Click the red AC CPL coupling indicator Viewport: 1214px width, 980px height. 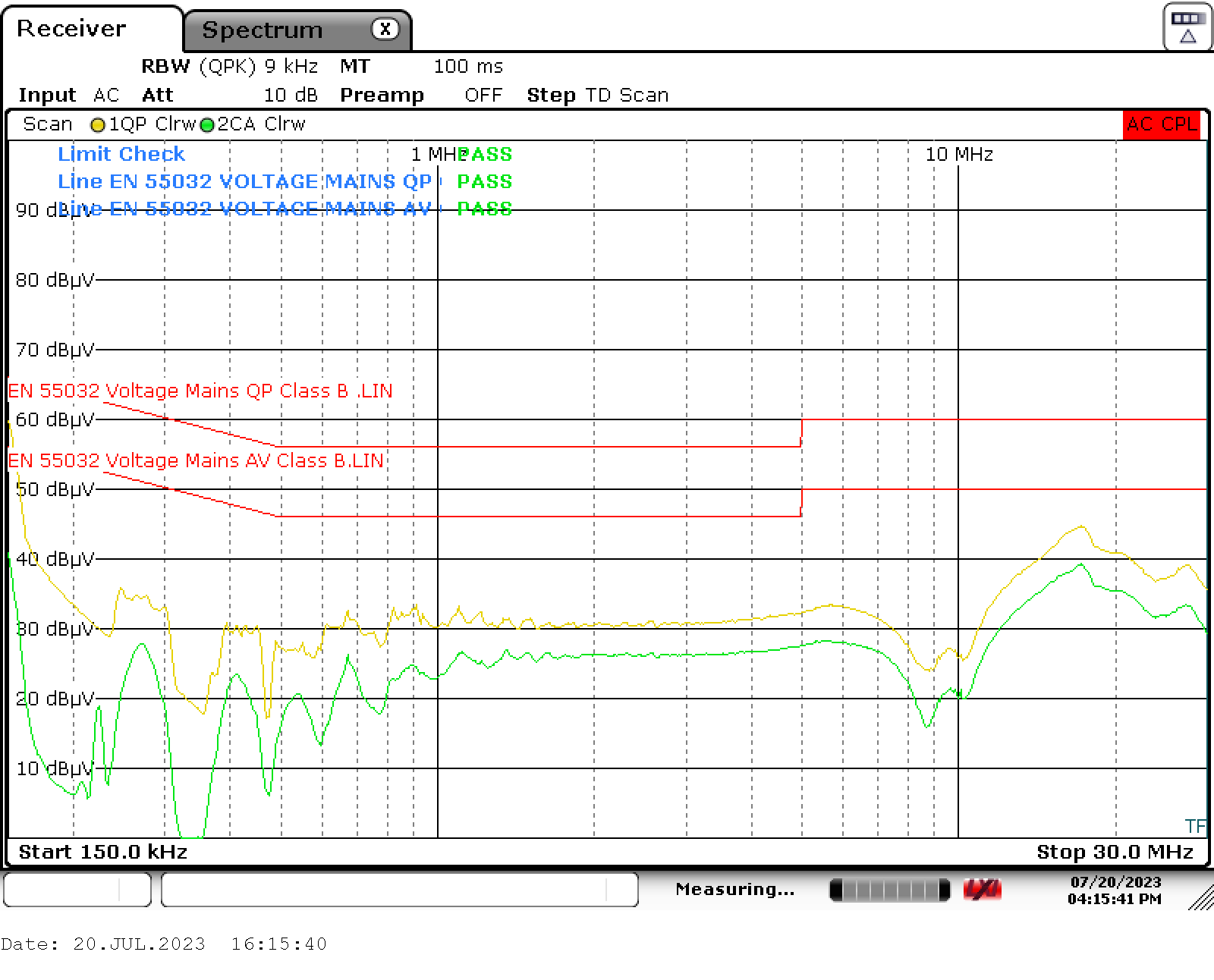click(1160, 124)
